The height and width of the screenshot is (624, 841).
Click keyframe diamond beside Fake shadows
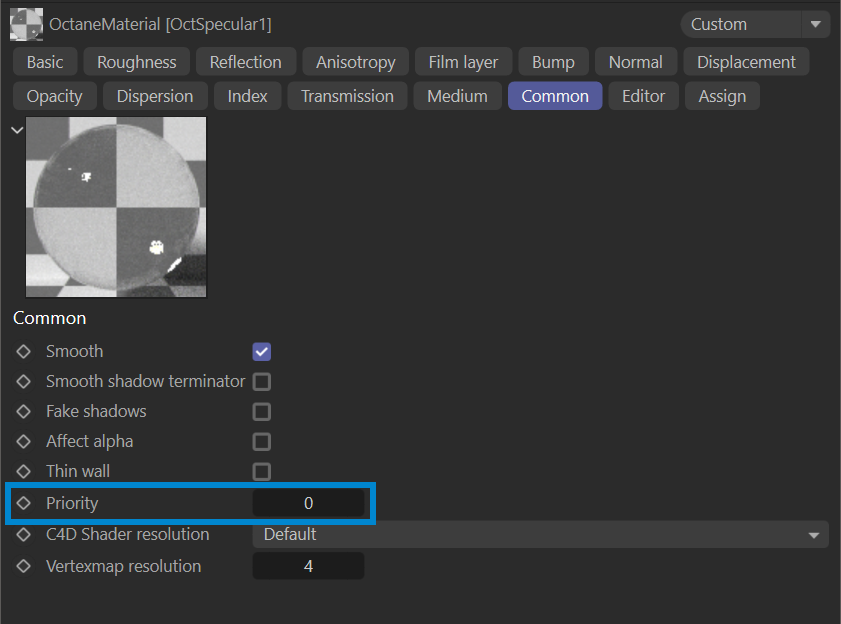pyautogui.click(x=23, y=411)
